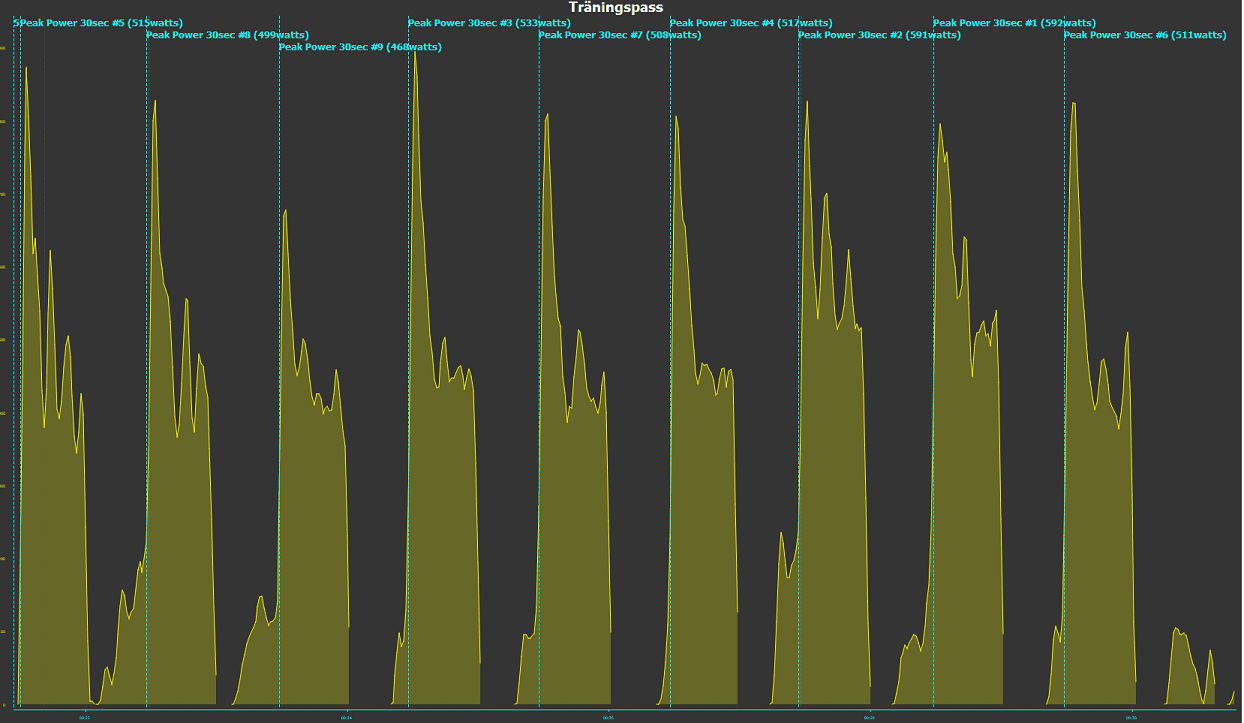
Task: Select the Peak Power 30sec #5 (515watts) label
Action: coord(98,23)
